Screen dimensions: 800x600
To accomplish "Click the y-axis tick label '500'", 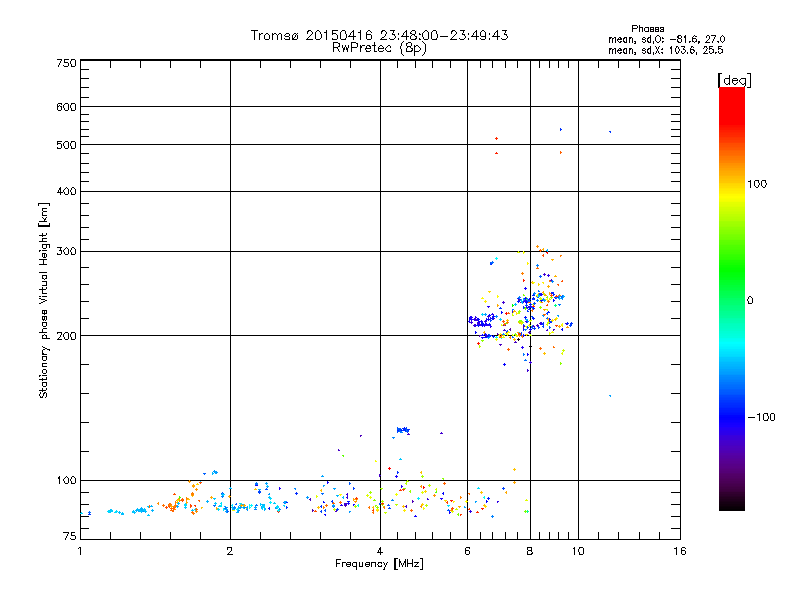I will point(66,145).
